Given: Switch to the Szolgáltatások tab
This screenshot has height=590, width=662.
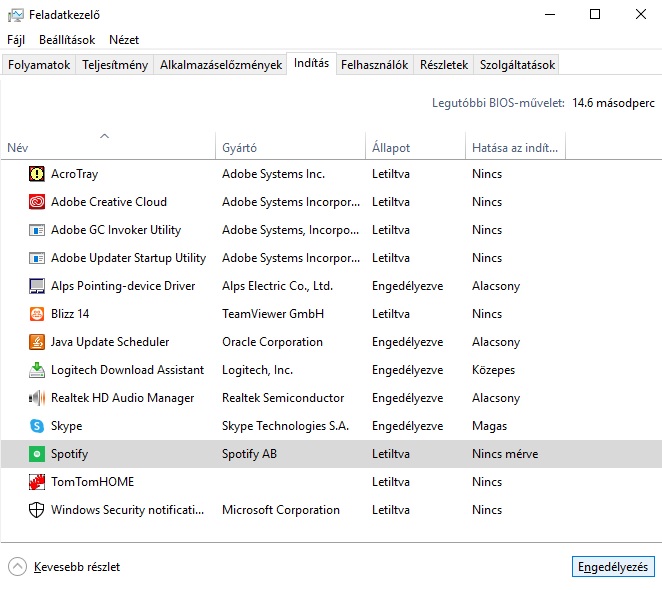Looking at the screenshot, I should [x=517, y=65].
